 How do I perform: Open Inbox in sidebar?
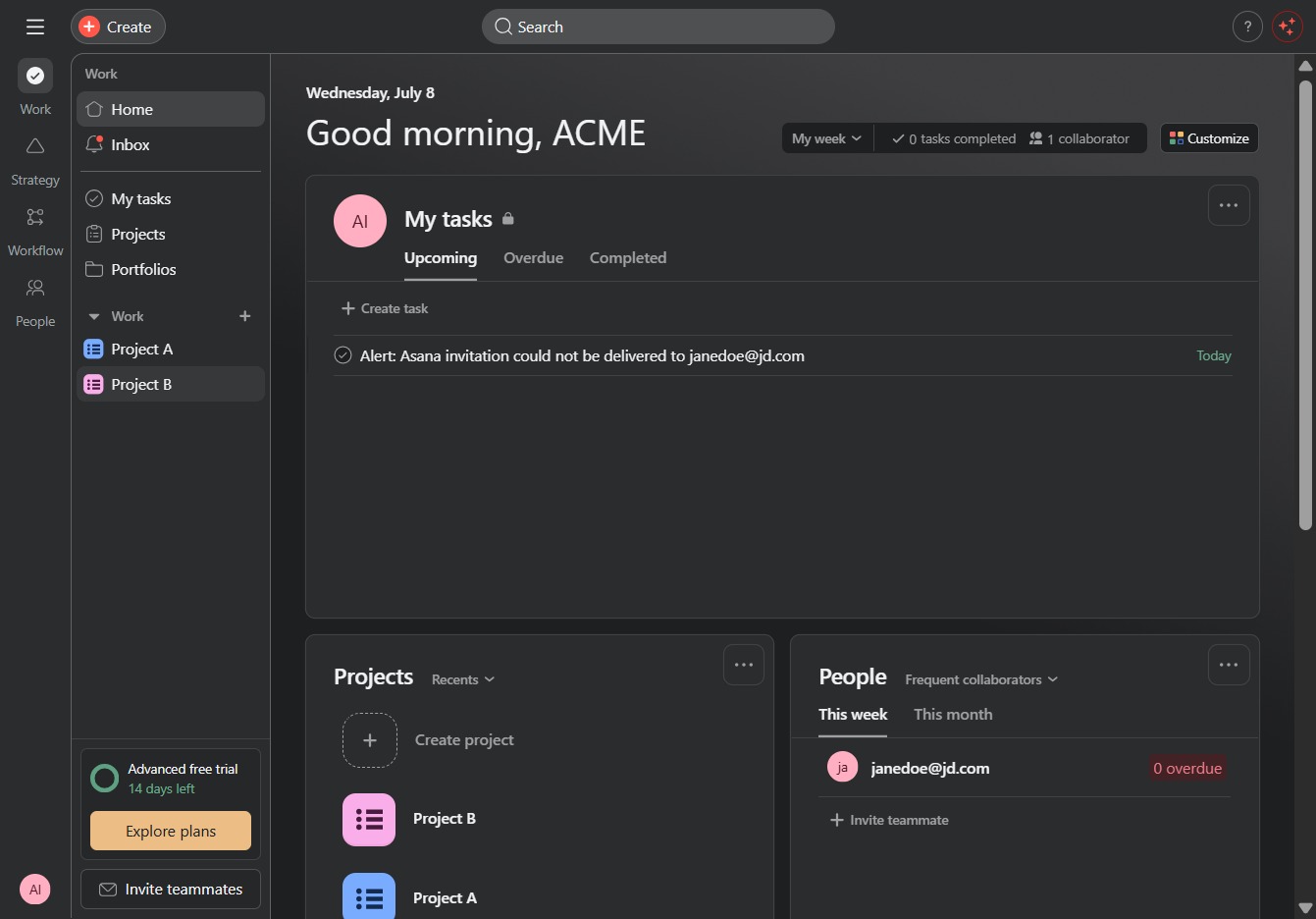(171, 144)
